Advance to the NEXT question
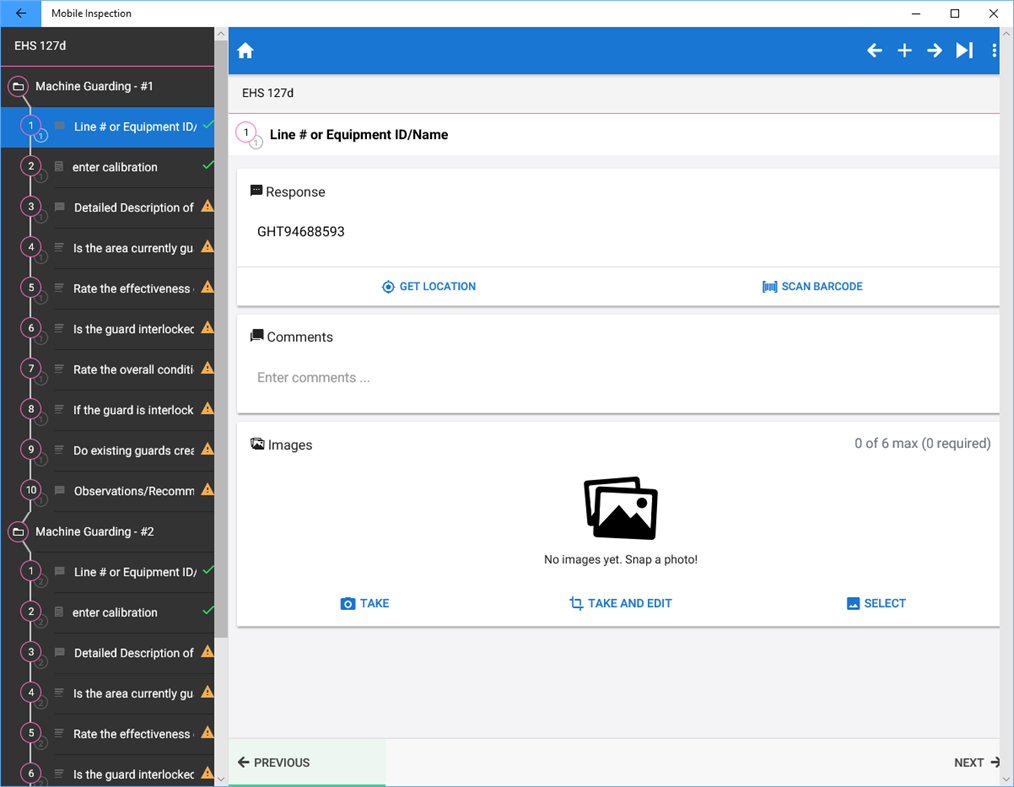Image resolution: width=1014 pixels, height=787 pixels. click(x=975, y=762)
